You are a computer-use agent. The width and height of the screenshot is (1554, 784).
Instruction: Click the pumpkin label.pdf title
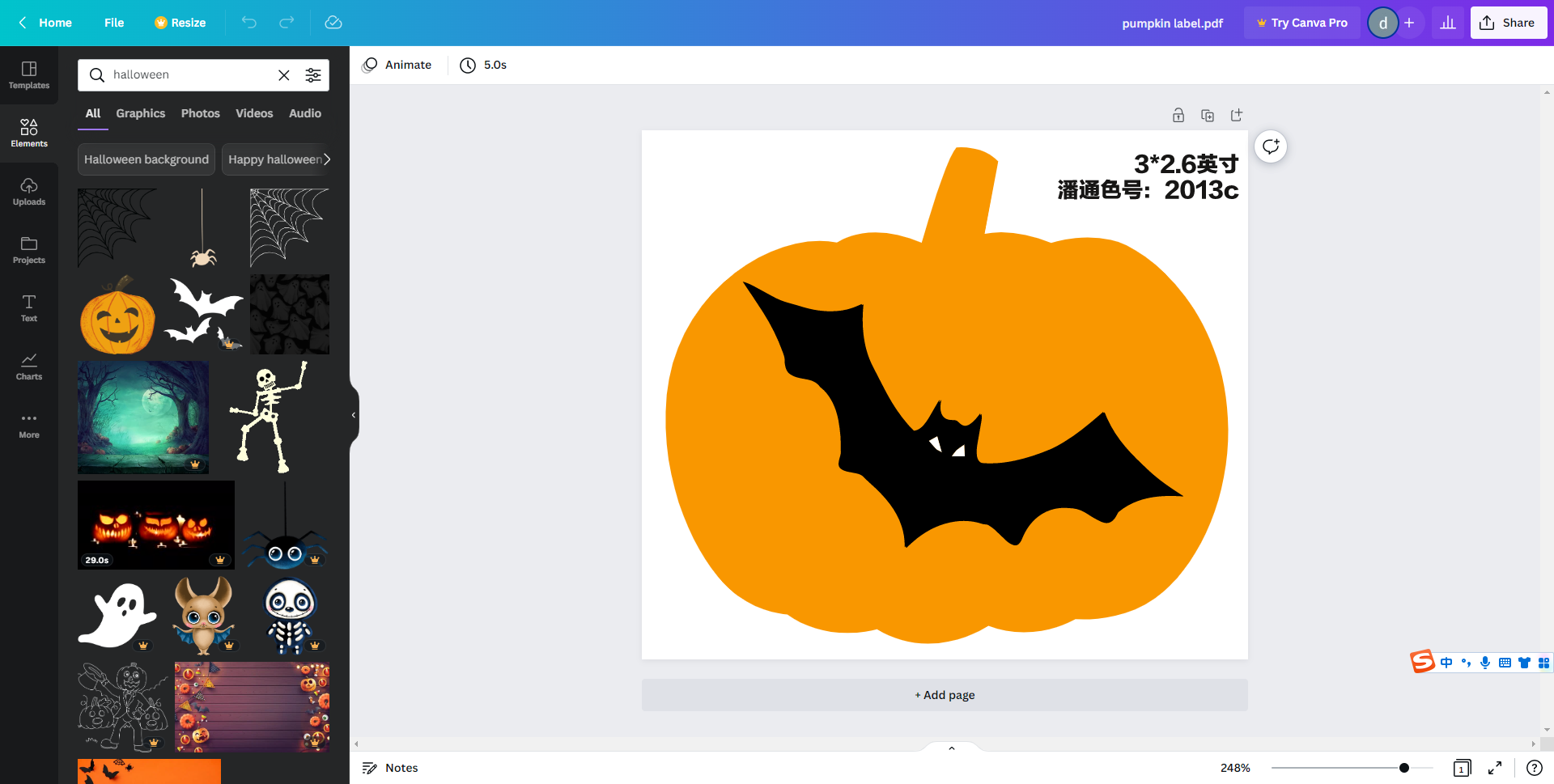click(x=1172, y=23)
